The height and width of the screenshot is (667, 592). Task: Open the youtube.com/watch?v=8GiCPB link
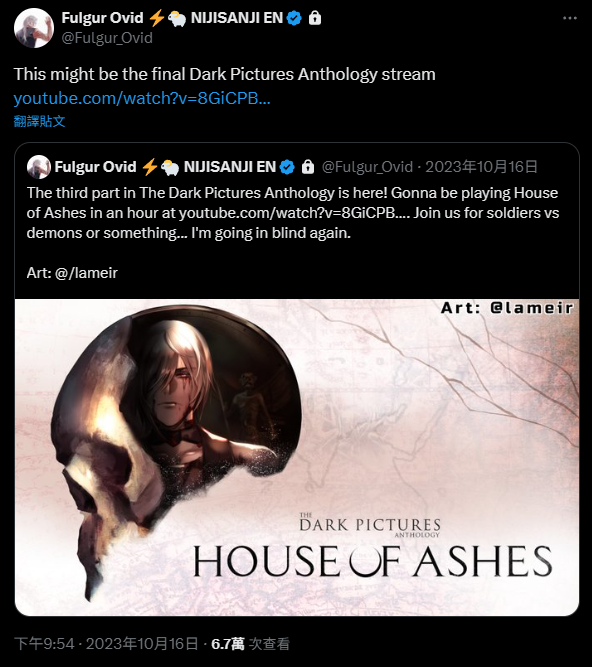[142, 98]
